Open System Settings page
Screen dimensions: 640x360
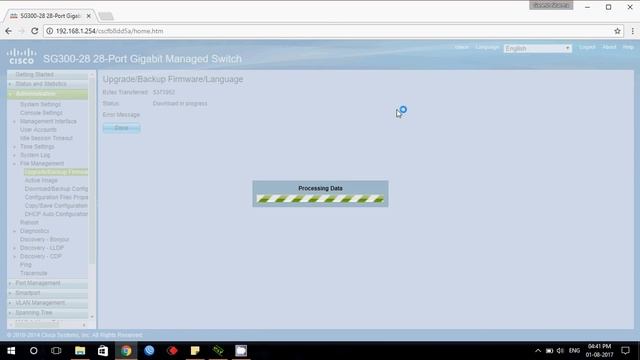40,104
